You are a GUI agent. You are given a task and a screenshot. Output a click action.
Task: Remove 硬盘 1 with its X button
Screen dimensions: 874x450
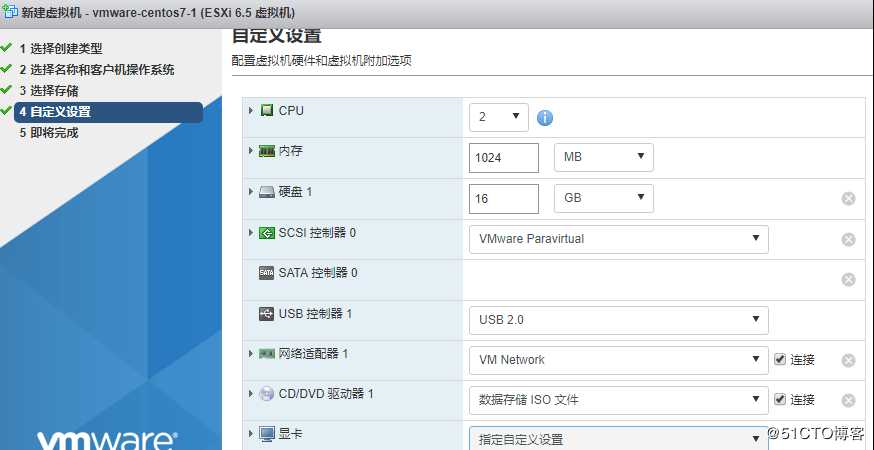(x=848, y=199)
